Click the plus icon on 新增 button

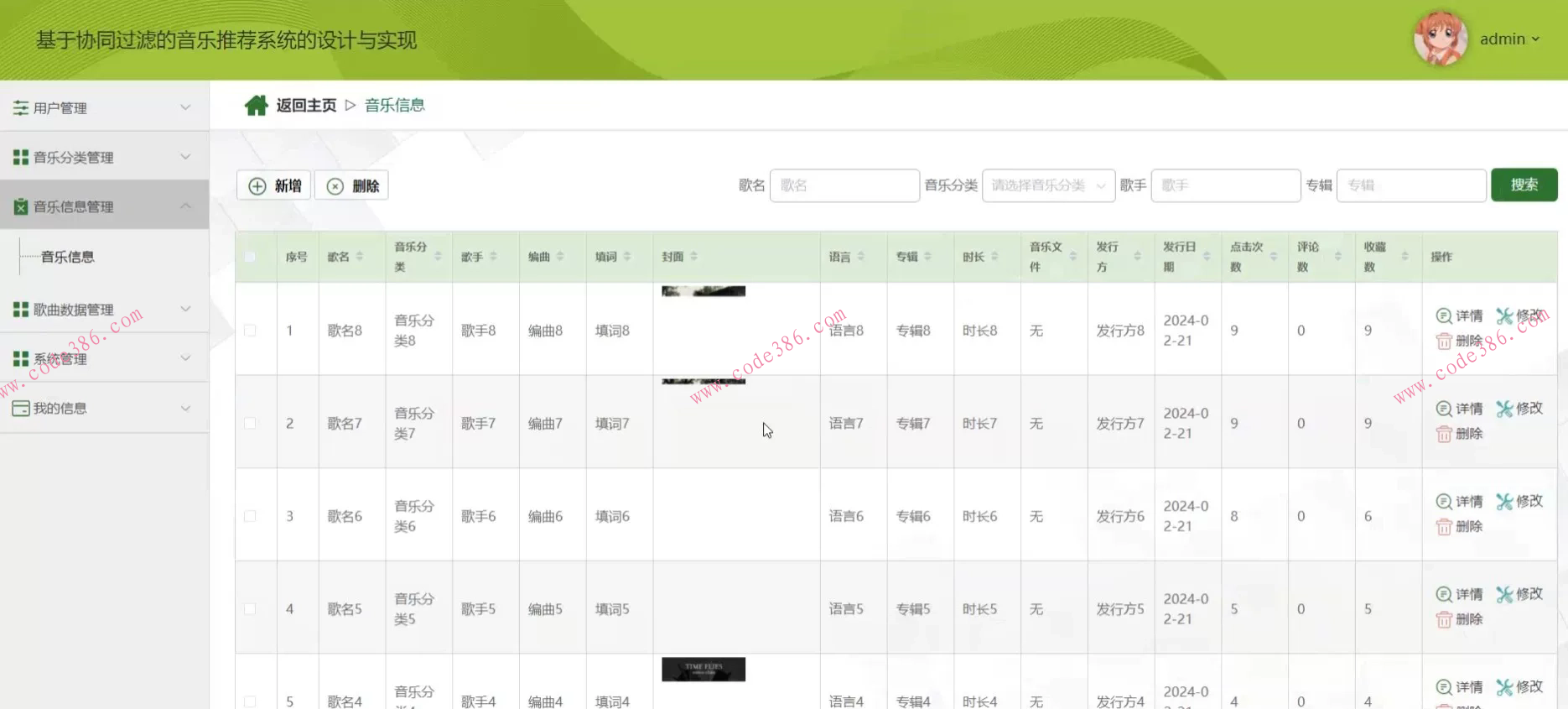point(257,186)
